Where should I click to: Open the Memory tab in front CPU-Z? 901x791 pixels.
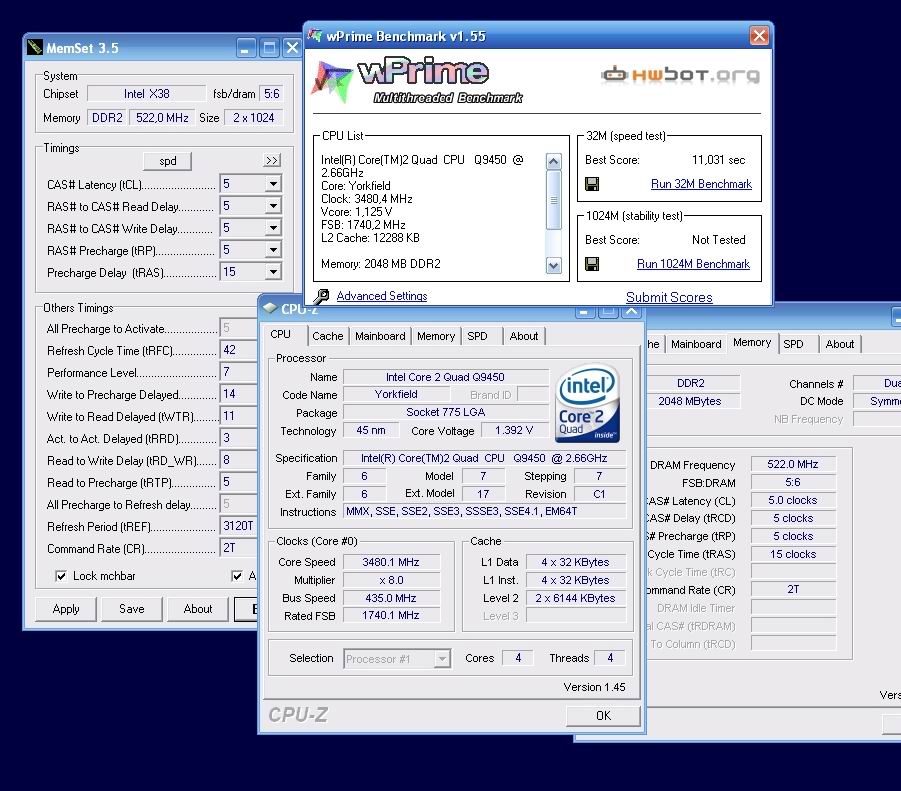pos(436,336)
